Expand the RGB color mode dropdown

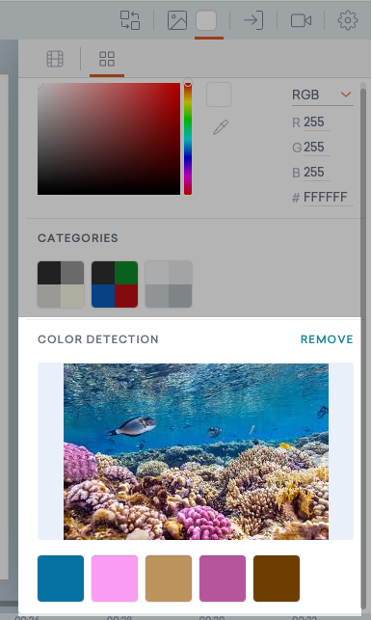coord(322,95)
